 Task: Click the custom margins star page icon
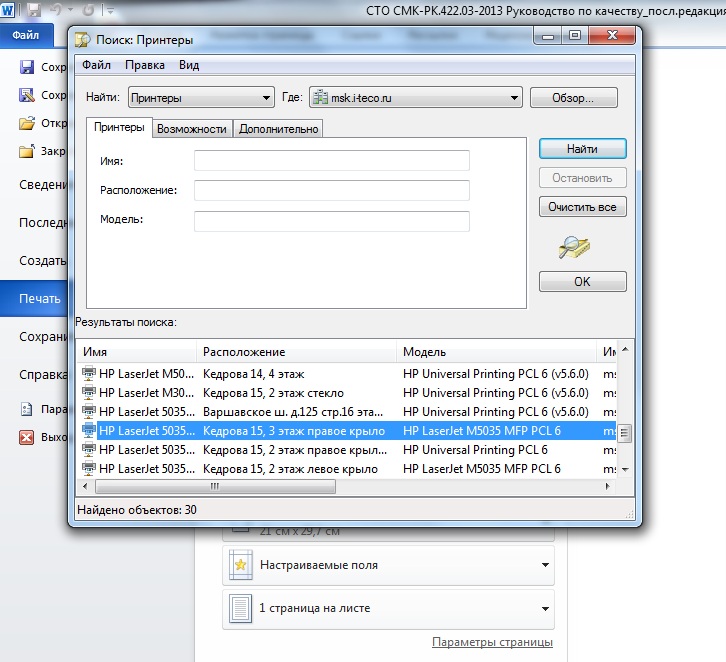(x=241, y=565)
